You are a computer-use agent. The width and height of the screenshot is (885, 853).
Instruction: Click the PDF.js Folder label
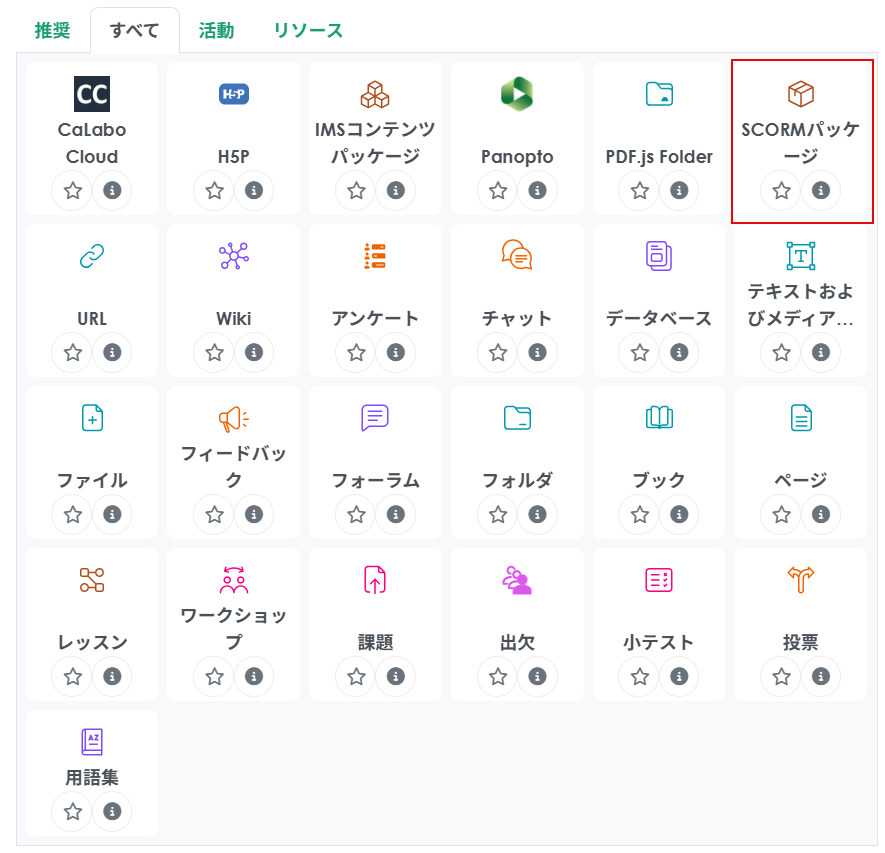point(659,157)
